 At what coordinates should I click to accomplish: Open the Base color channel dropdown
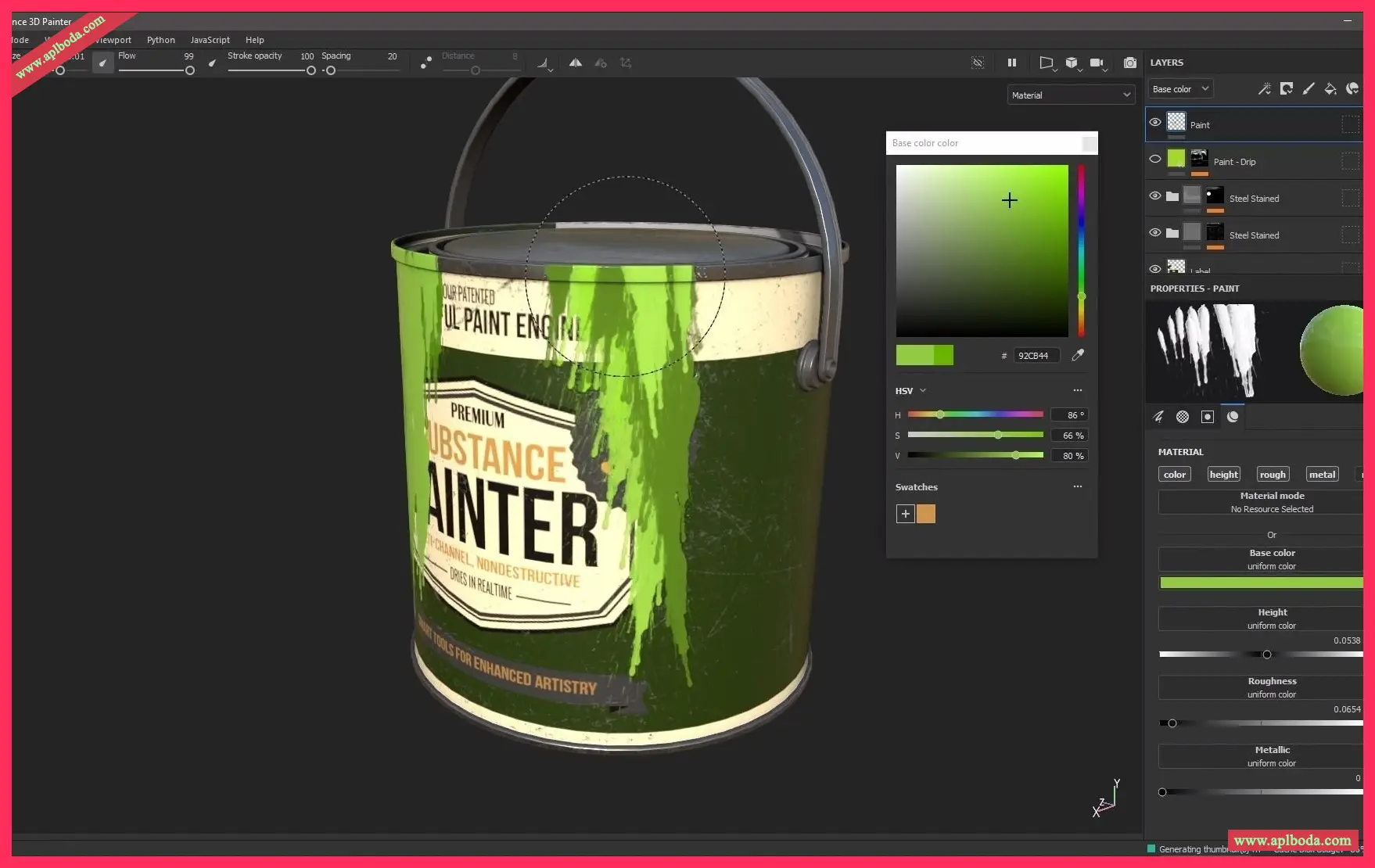[1180, 89]
